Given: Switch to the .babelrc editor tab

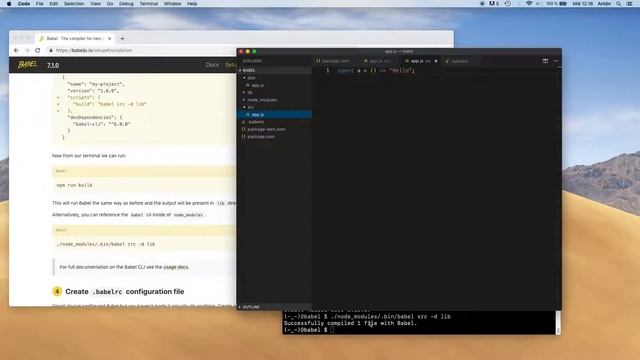Looking at the screenshot, I should click(x=457, y=61).
